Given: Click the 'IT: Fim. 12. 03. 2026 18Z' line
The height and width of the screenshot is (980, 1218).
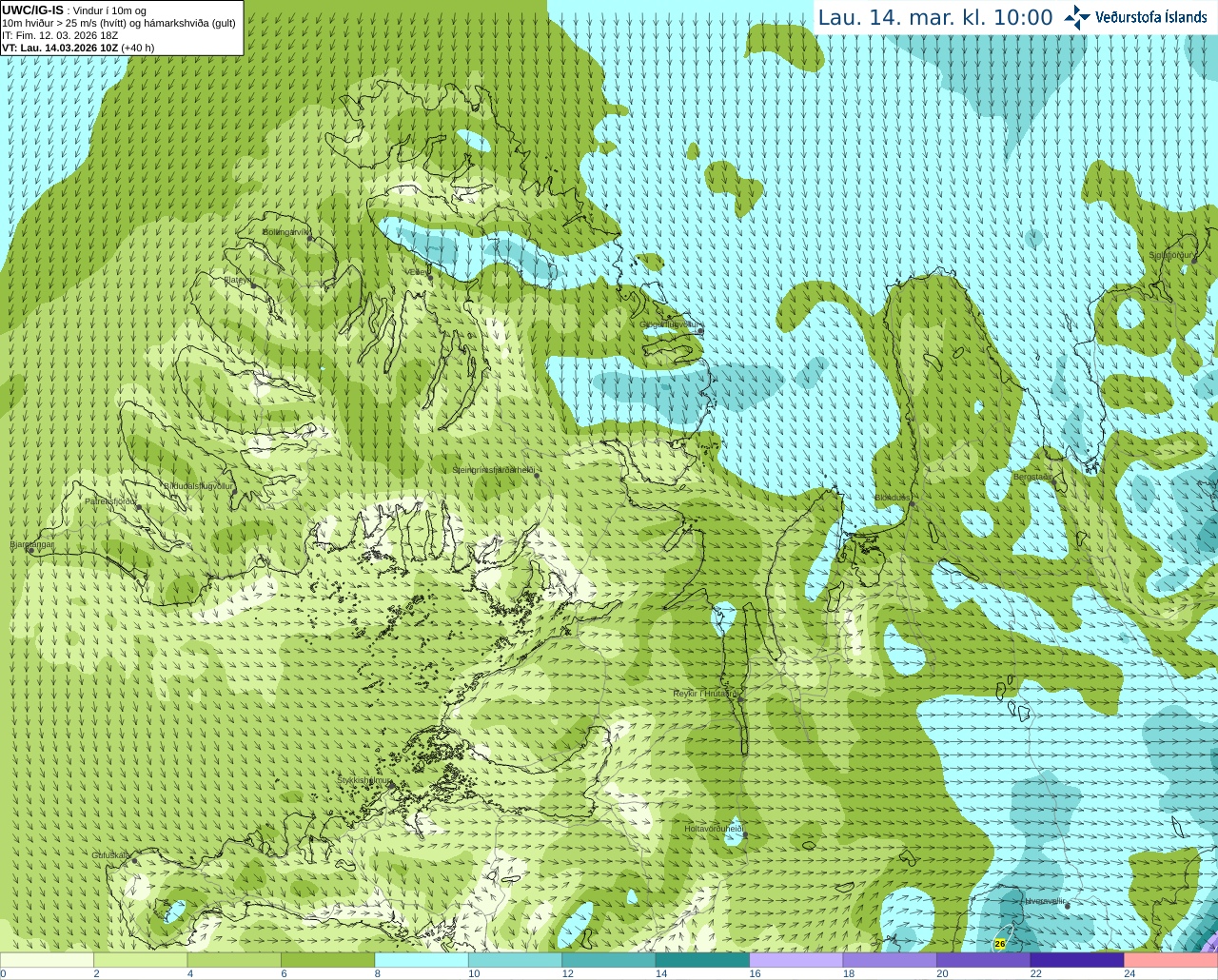Looking at the screenshot, I should click(60, 35).
